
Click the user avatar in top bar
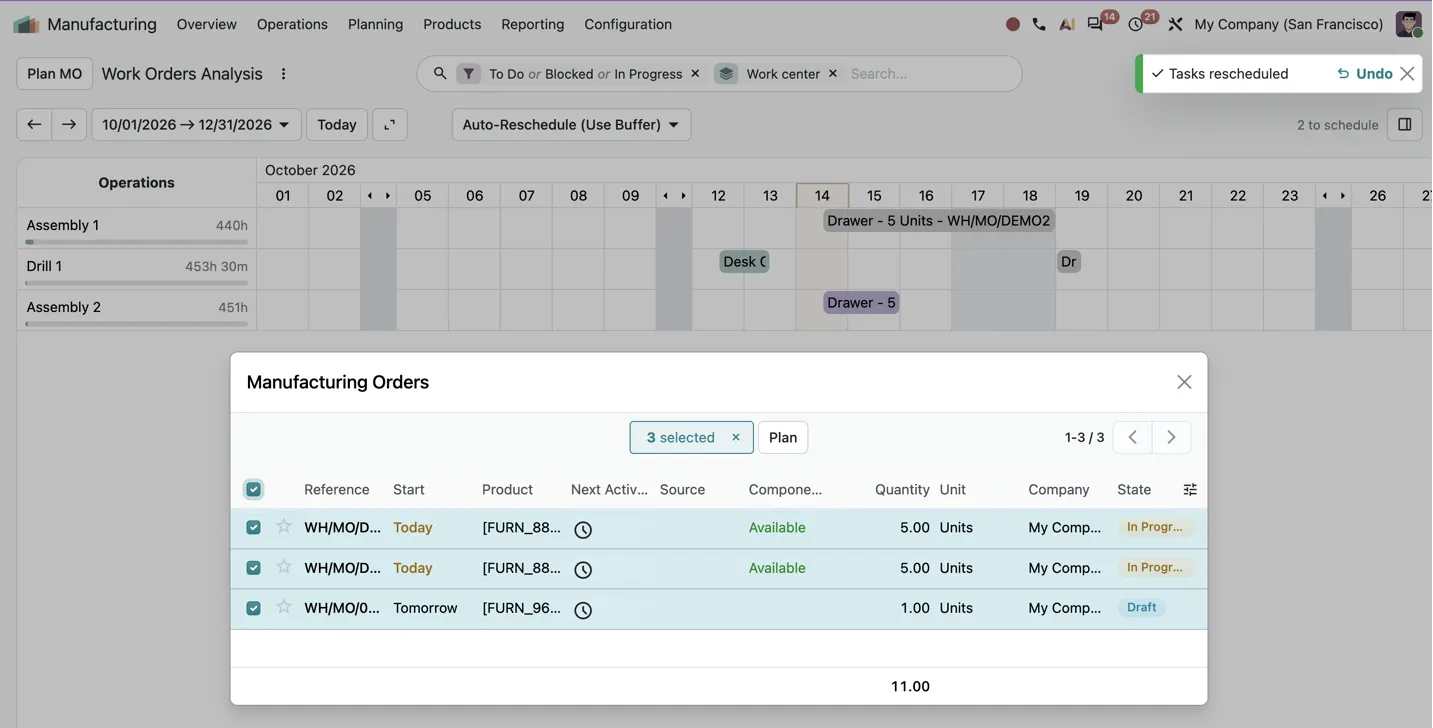point(1409,24)
